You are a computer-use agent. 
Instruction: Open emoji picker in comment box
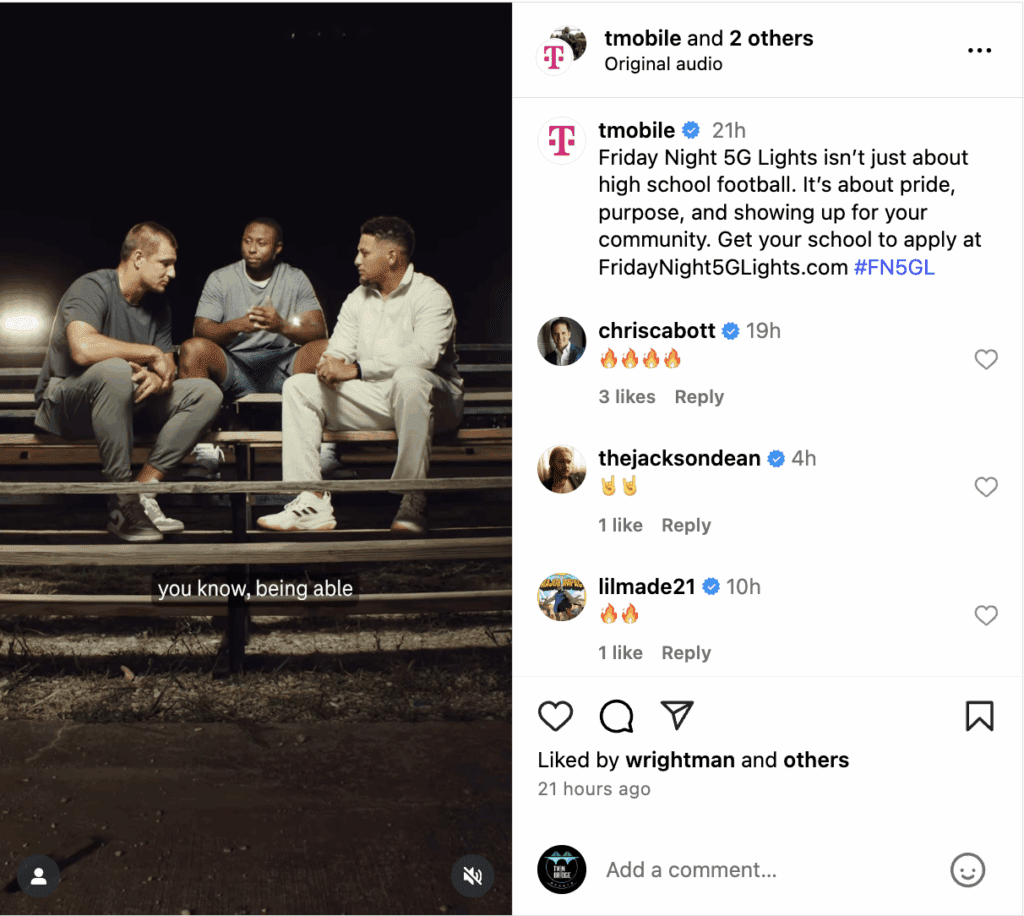click(x=967, y=870)
